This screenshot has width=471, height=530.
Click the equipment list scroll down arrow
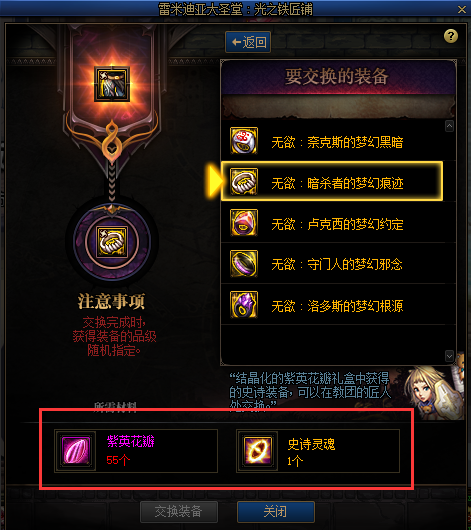[449, 356]
